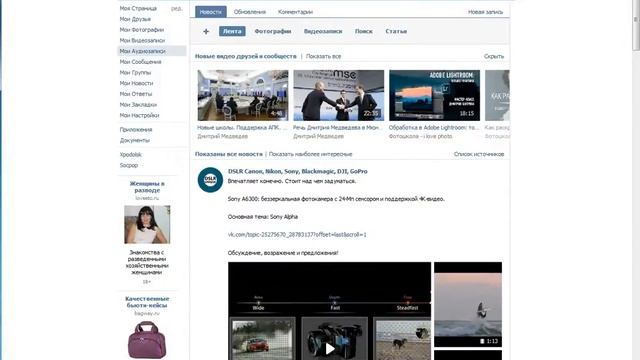Open the Socpop sidebar link
This screenshot has height=360, width=640.
point(129,165)
